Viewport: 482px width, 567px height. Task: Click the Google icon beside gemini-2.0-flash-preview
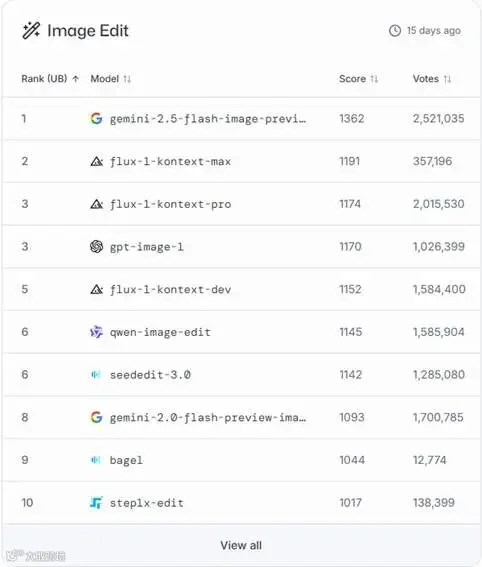(x=96, y=417)
